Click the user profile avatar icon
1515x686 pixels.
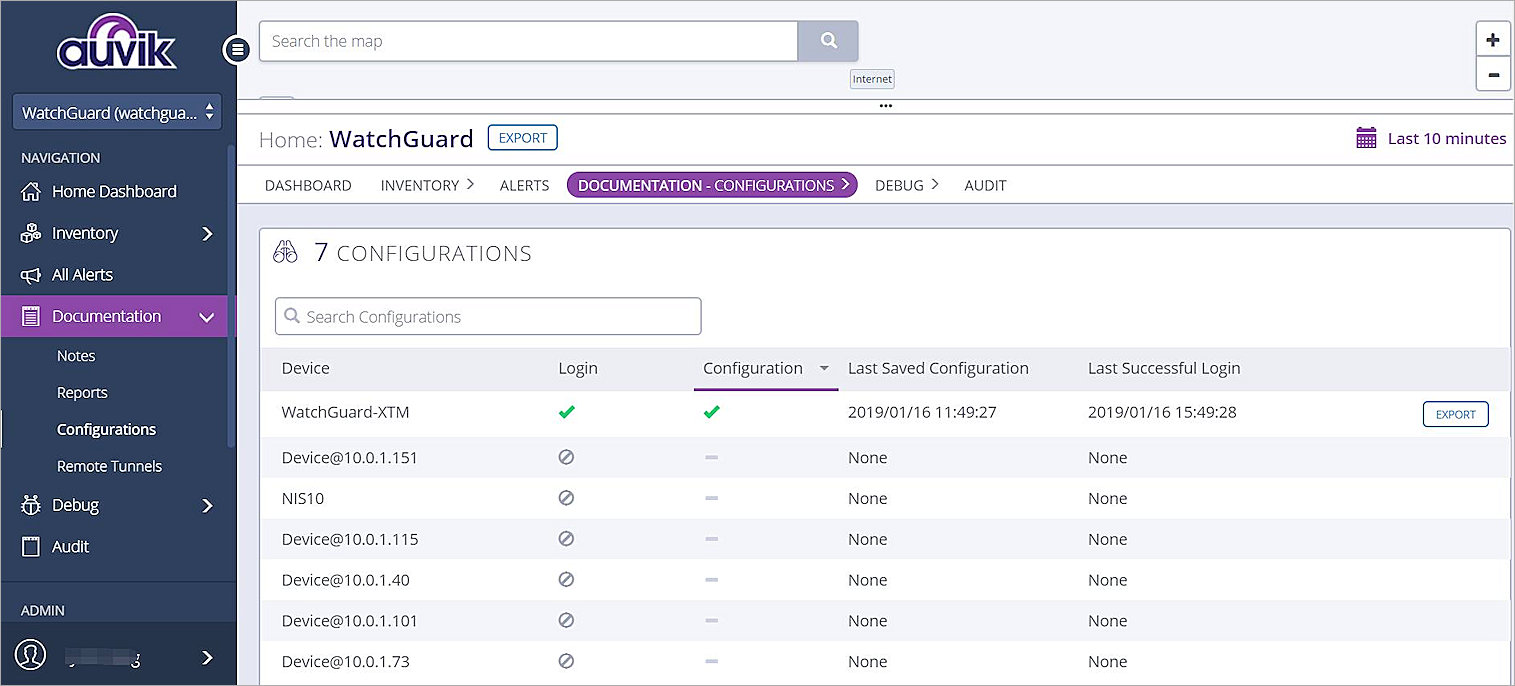(x=31, y=655)
